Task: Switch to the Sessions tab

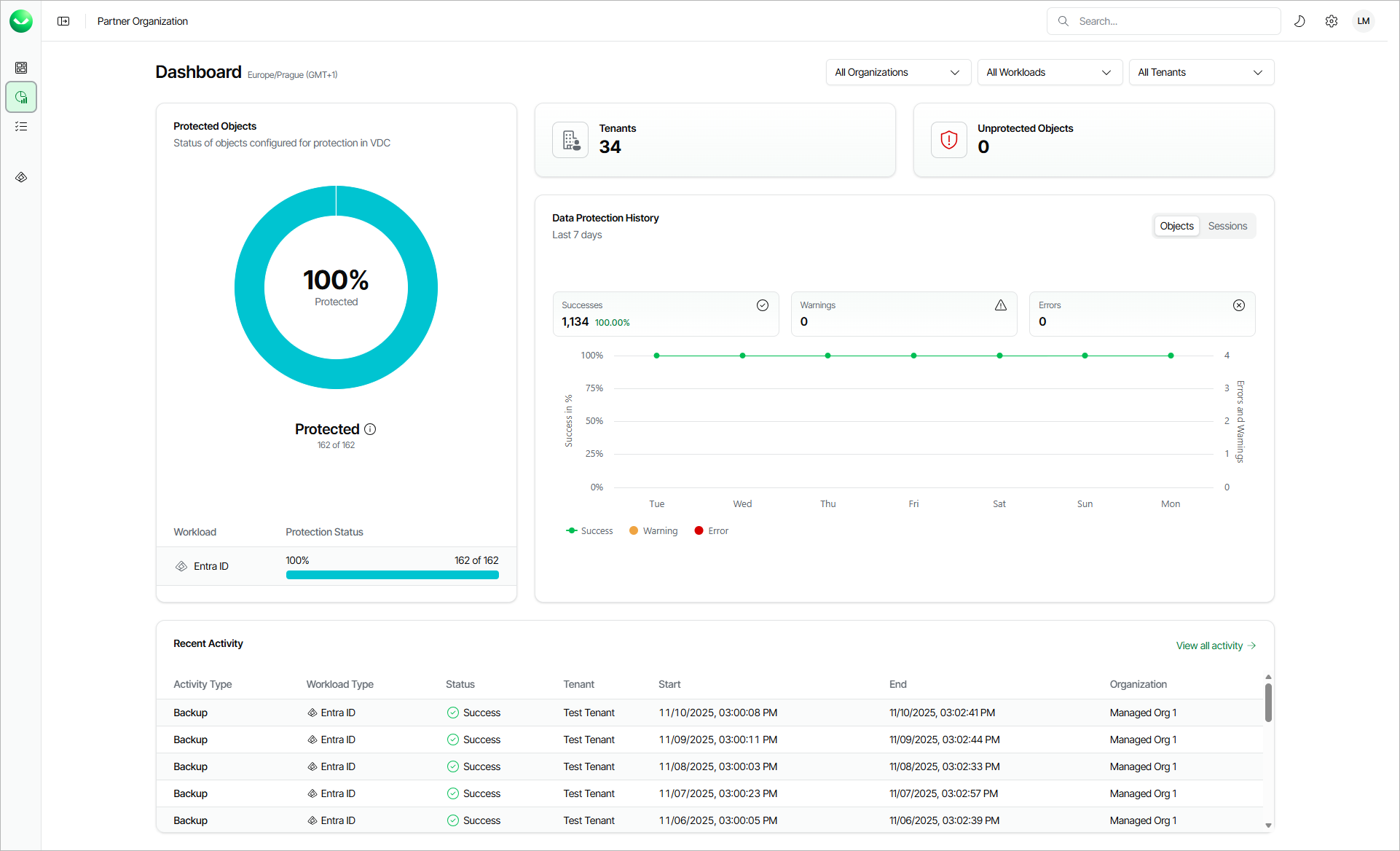Action: pos(1227,226)
